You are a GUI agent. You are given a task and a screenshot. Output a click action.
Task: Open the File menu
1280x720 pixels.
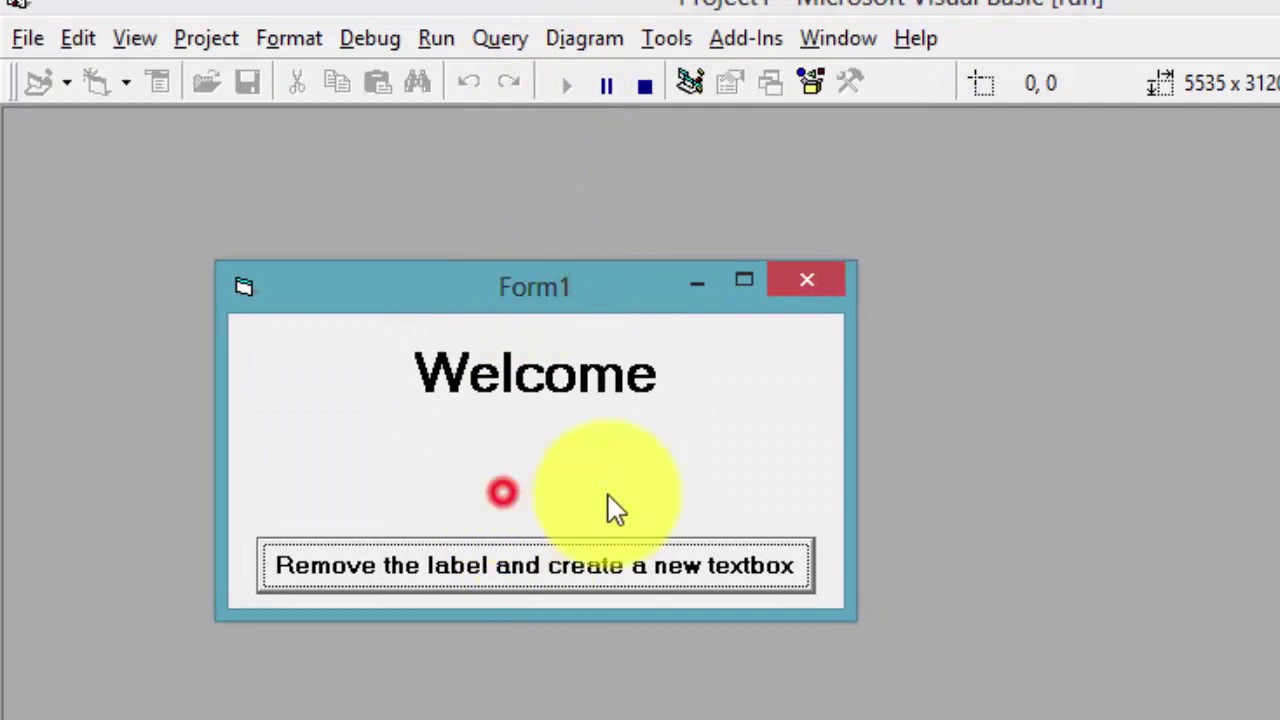coord(28,38)
